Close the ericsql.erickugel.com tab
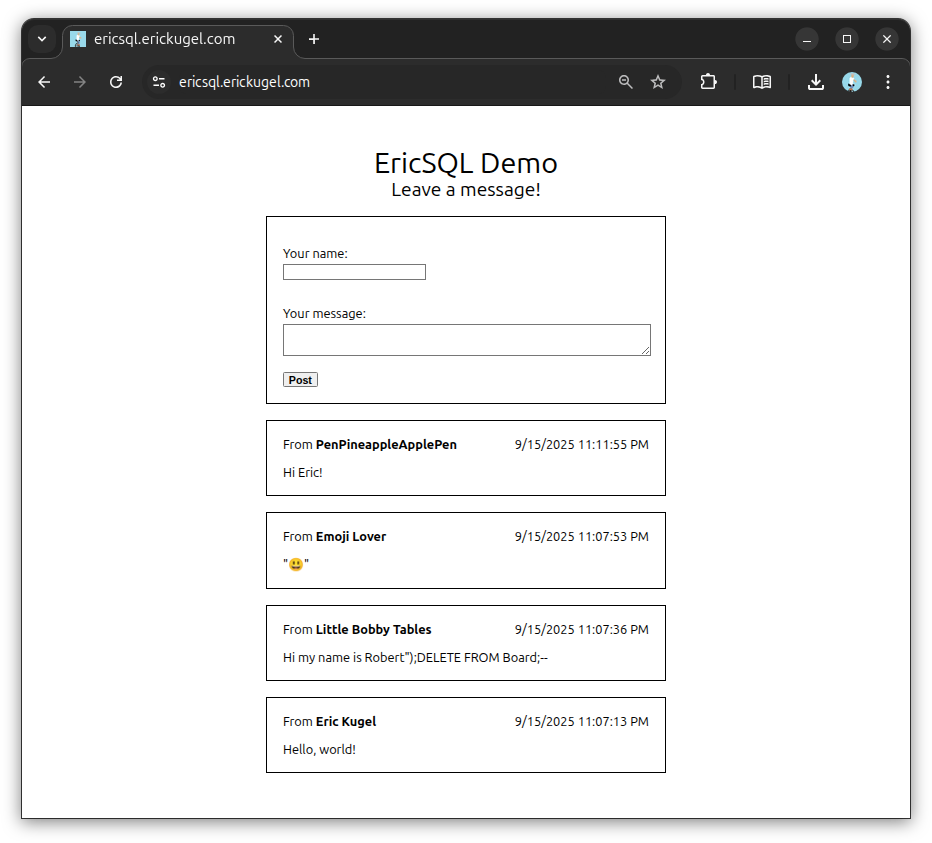This screenshot has height=843, width=932. coord(278,39)
